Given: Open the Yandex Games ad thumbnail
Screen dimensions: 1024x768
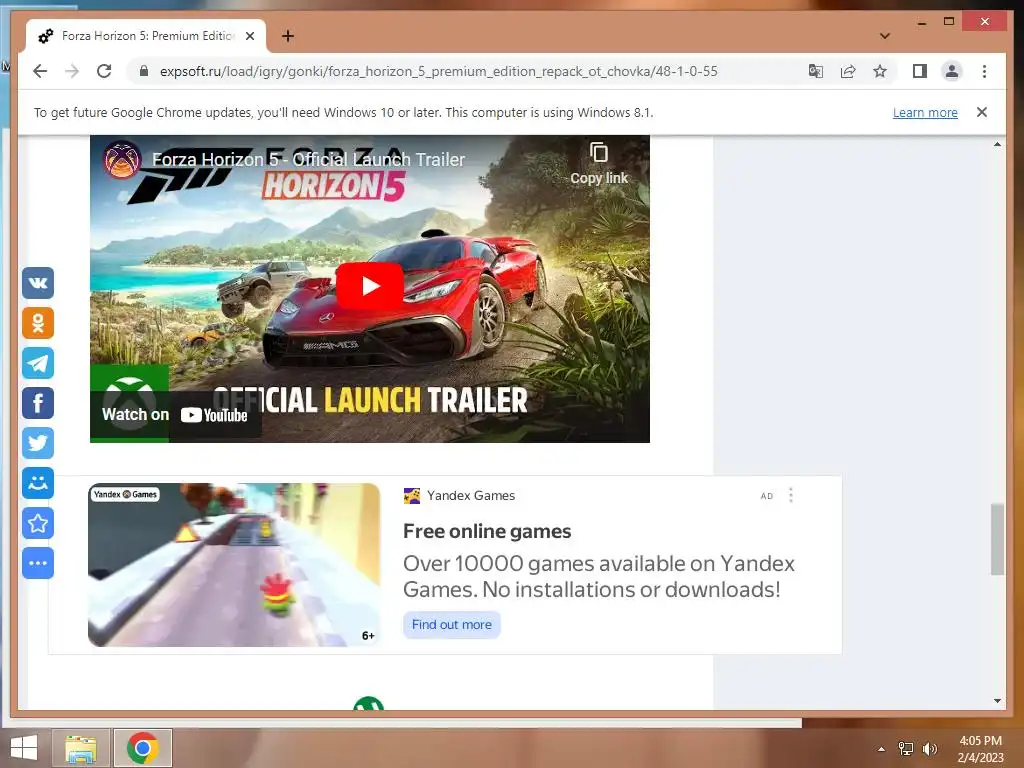Looking at the screenshot, I should [x=234, y=565].
